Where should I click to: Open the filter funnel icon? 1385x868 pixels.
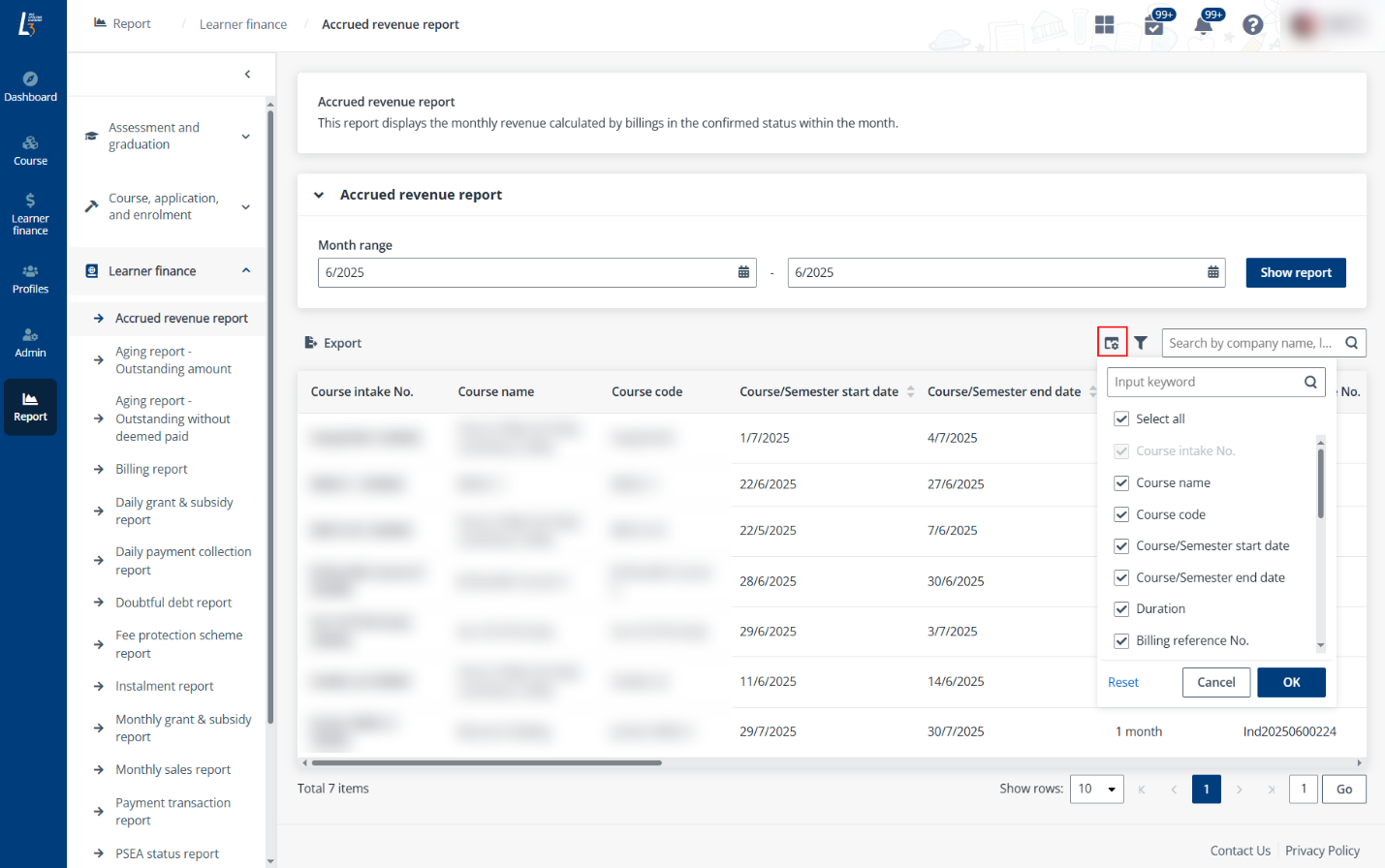coord(1141,342)
